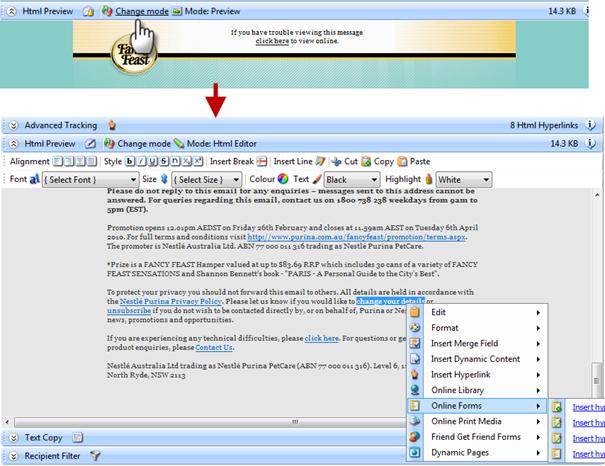Open Online Library submenu
Image resolution: width=605 pixels, height=466 pixels.
(x=477, y=390)
